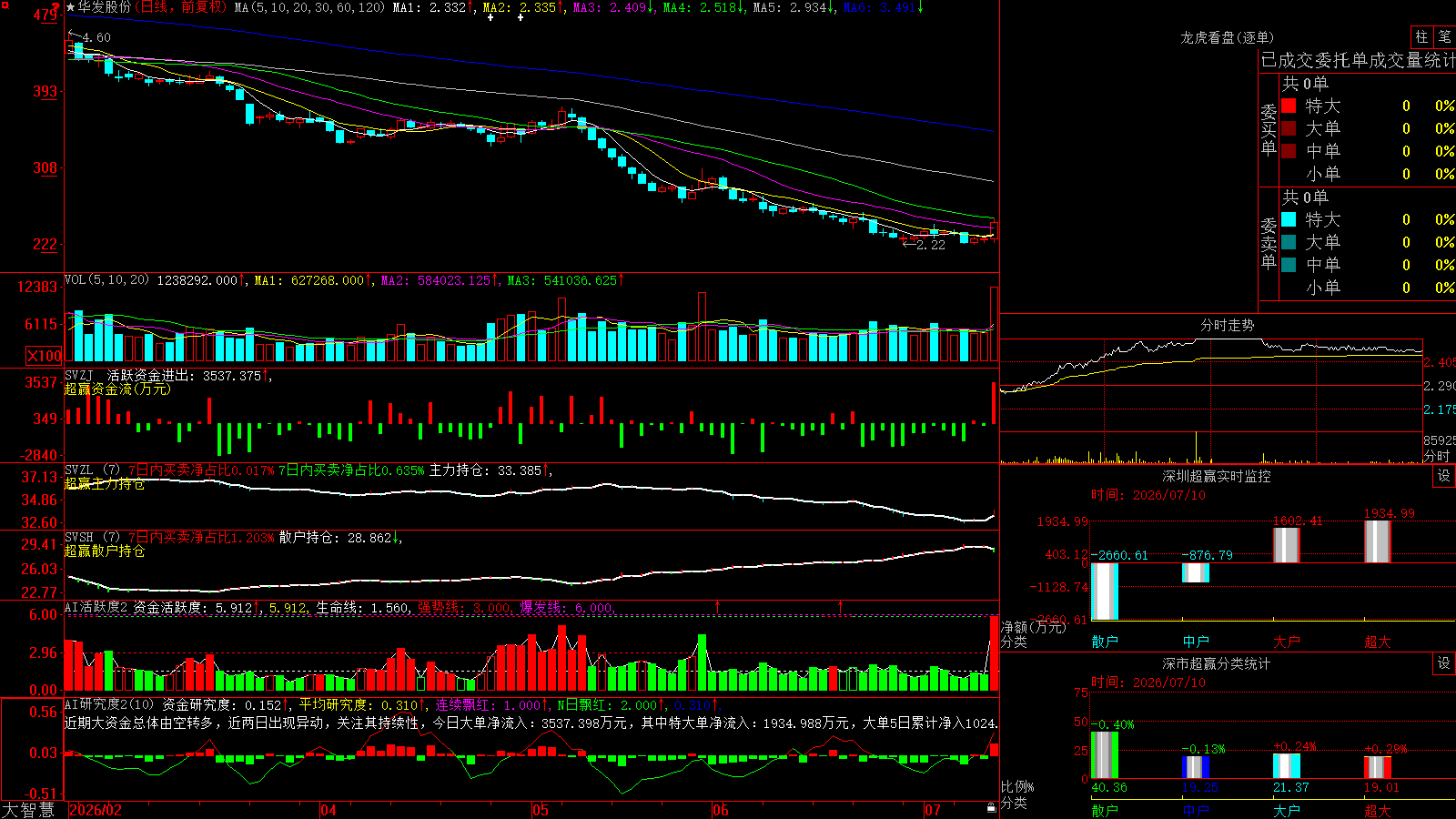1456x819 pixels.
Task: Click the 已成交委托单成交量统计 header
Action: point(1358,60)
